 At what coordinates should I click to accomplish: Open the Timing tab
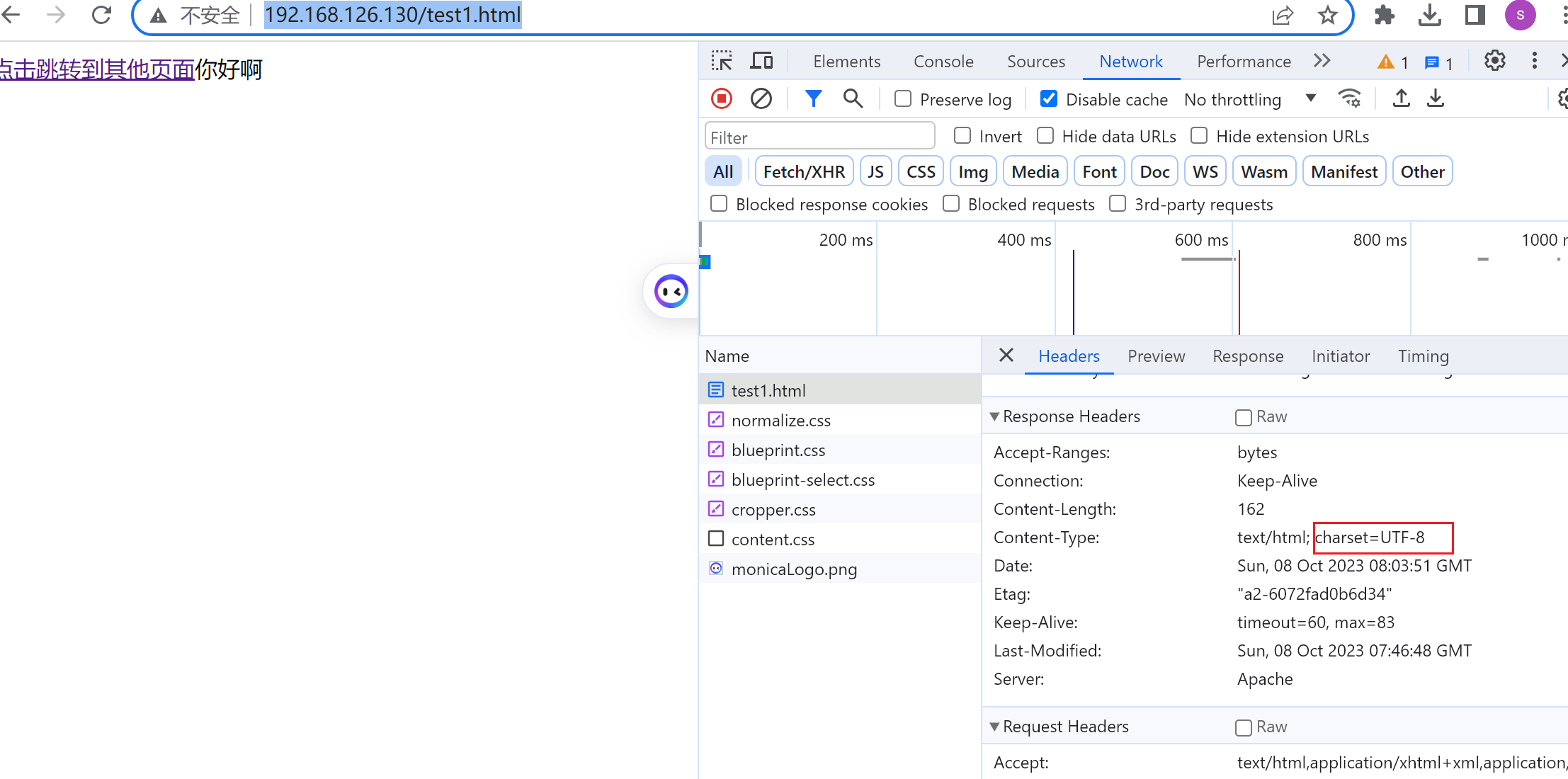pos(1423,356)
